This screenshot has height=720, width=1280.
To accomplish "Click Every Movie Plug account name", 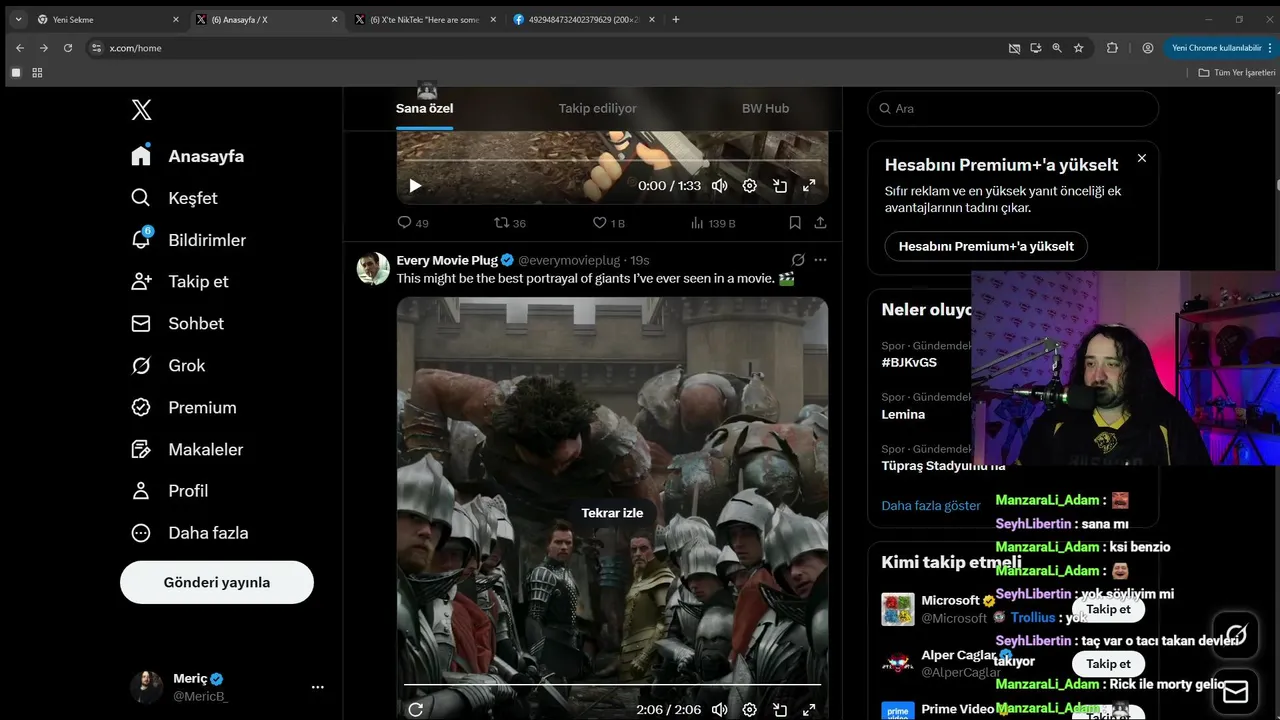I will (x=447, y=260).
